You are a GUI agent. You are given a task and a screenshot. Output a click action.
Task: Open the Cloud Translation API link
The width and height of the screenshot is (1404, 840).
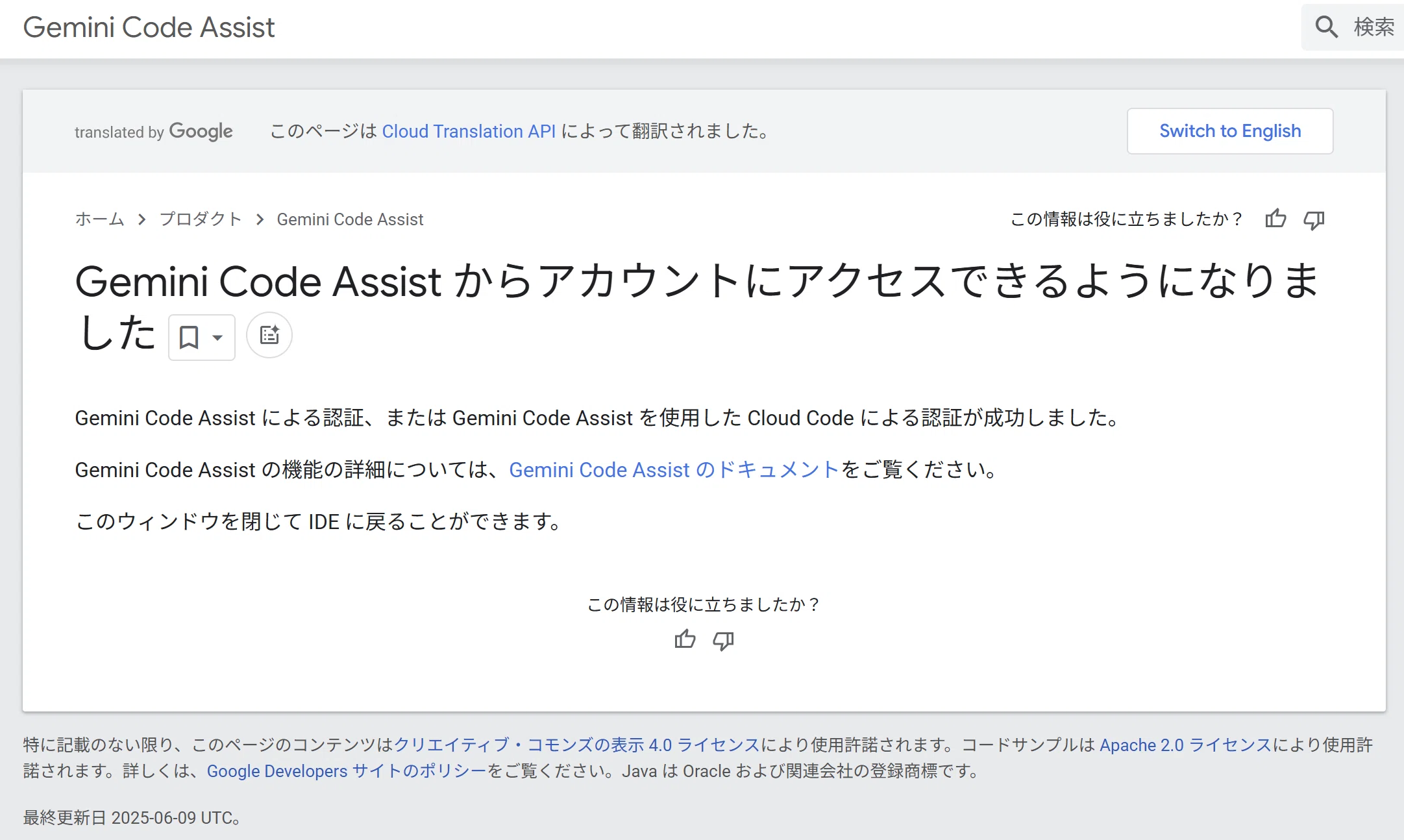click(469, 131)
